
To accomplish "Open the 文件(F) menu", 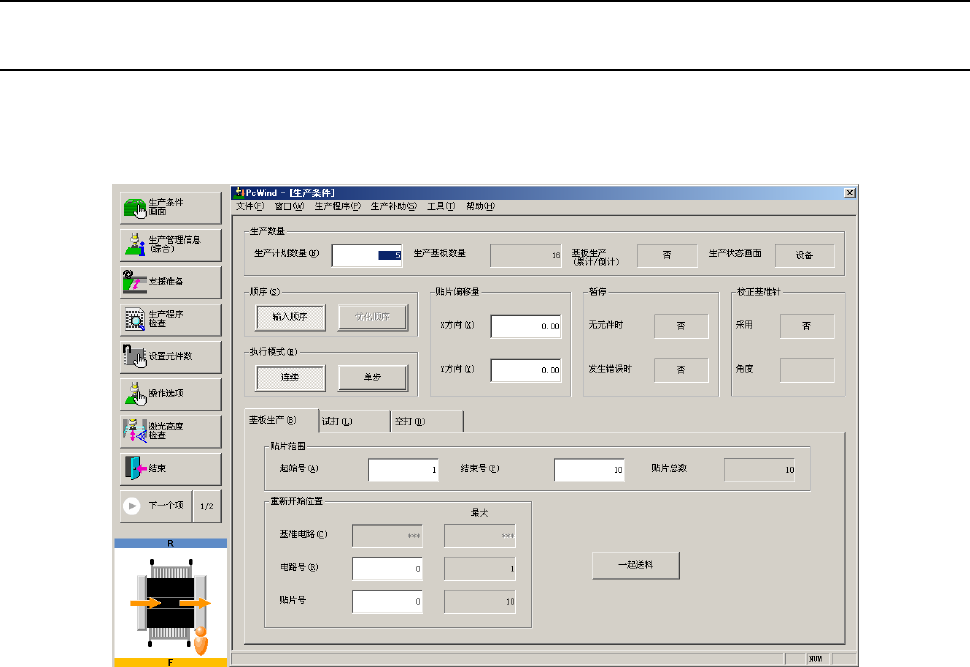I will (249, 206).
